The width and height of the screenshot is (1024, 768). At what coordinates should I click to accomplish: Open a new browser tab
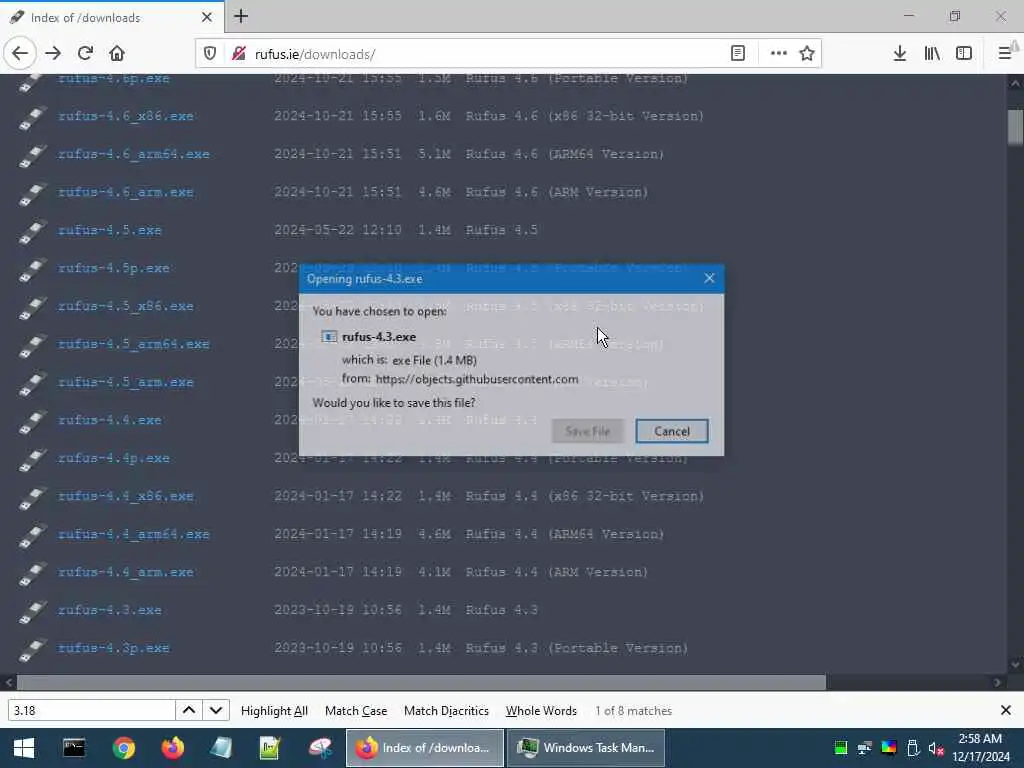(x=241, y=16)
